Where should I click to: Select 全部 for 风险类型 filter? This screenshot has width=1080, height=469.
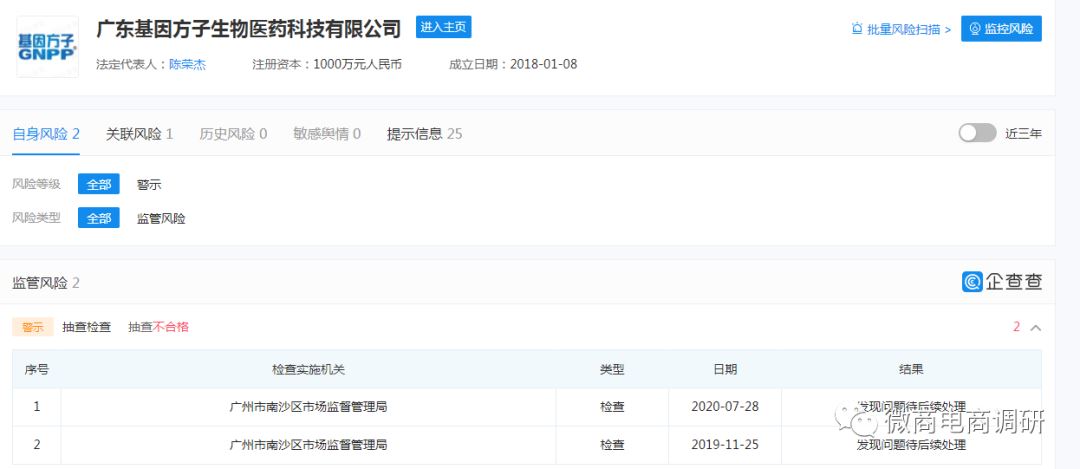(x=98, y=218)
